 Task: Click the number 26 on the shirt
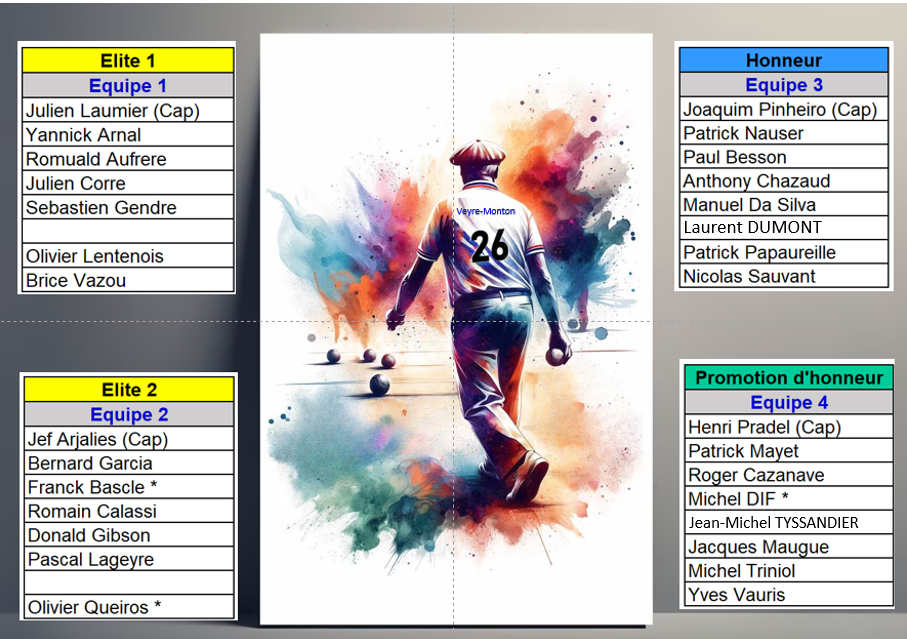(489, 246)
